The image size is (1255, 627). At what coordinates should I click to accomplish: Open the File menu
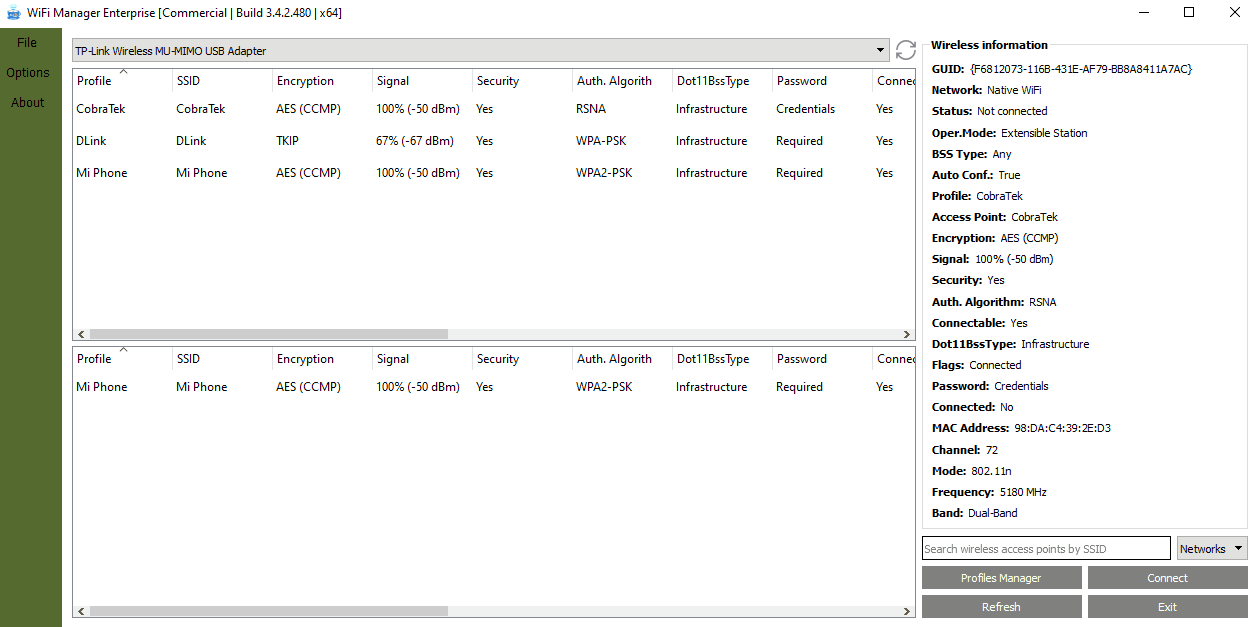[27, 43]
